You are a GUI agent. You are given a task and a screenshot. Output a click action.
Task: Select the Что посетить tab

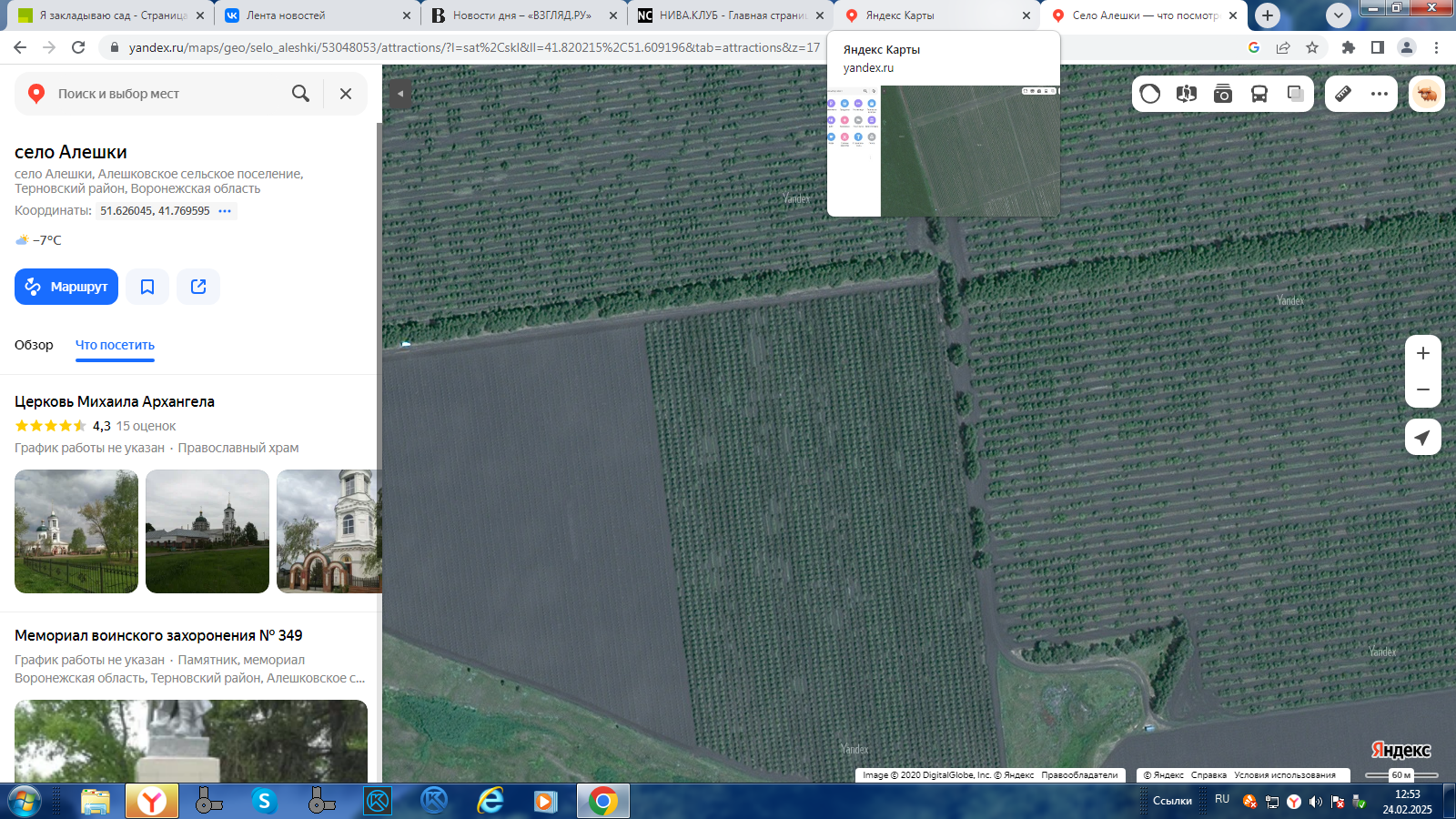115,345
